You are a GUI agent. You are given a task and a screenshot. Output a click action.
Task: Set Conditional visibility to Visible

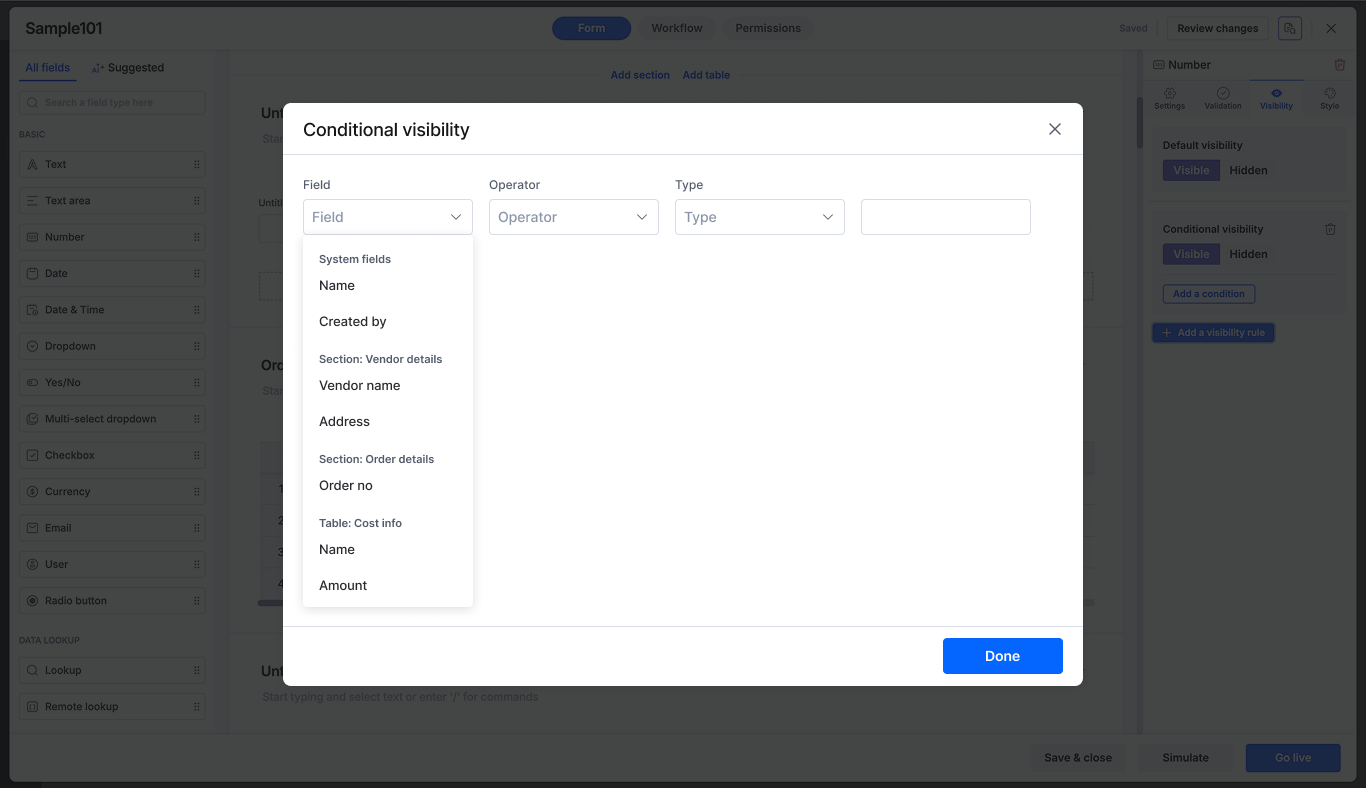[1191, 254]
